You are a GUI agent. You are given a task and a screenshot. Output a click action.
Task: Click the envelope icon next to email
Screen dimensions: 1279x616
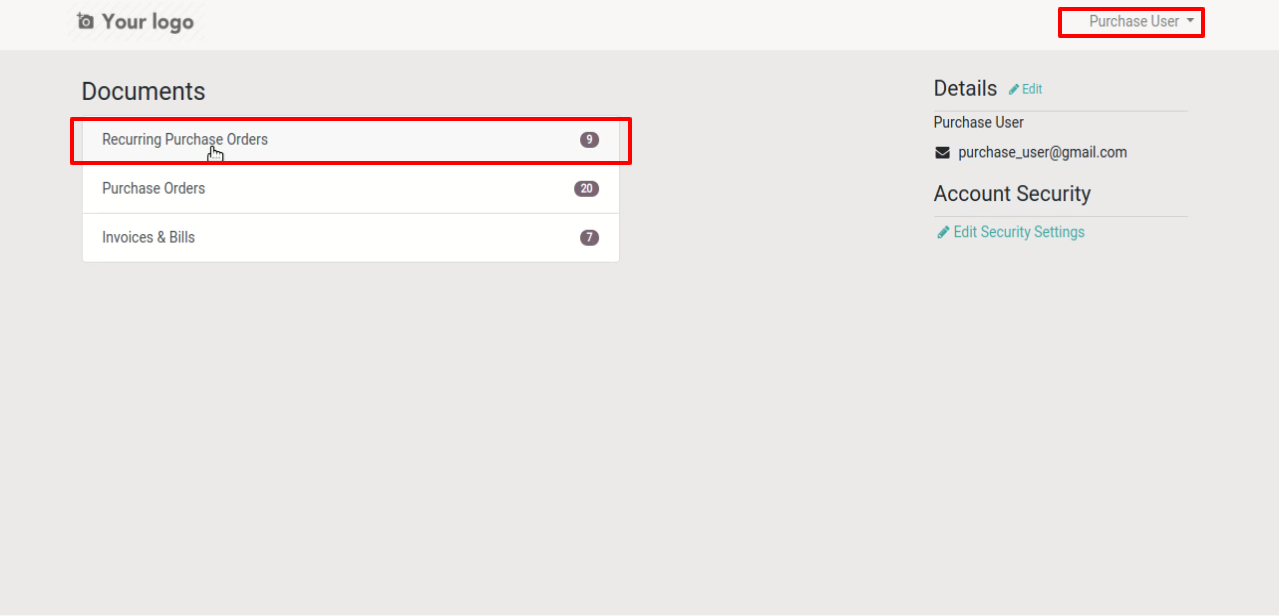942,153
